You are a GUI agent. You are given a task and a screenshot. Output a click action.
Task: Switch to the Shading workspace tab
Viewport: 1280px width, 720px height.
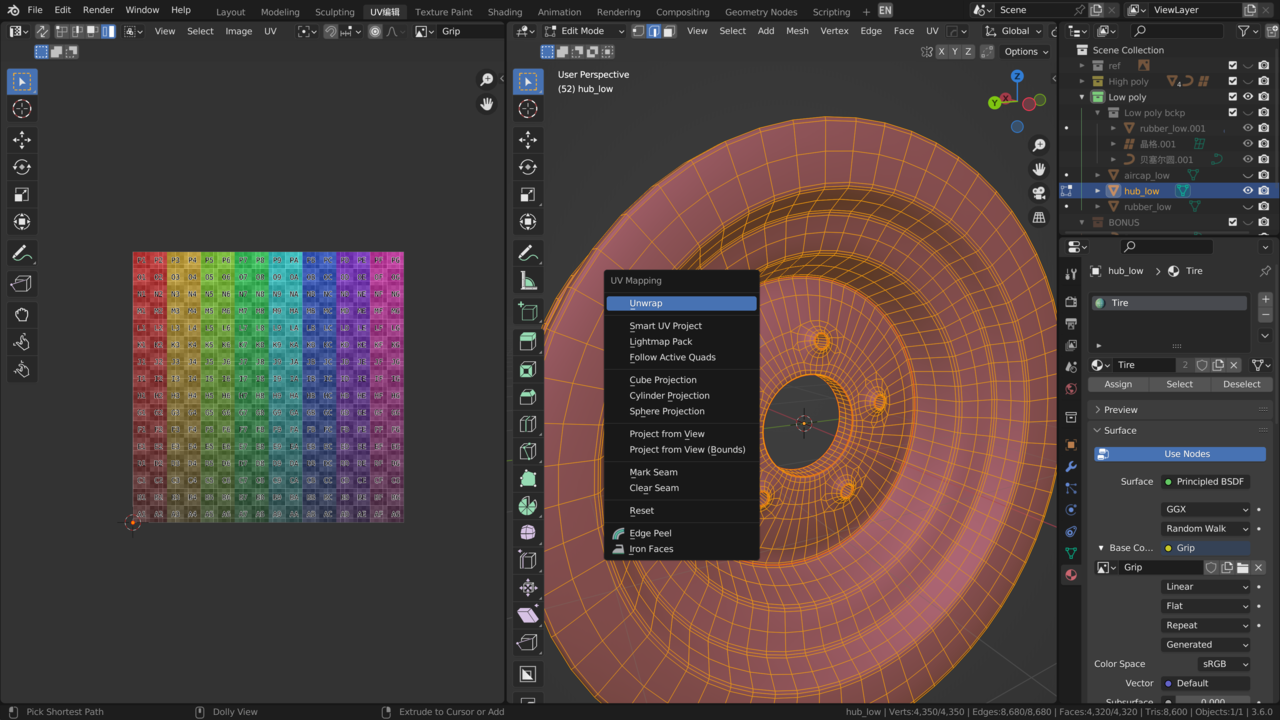505,12
